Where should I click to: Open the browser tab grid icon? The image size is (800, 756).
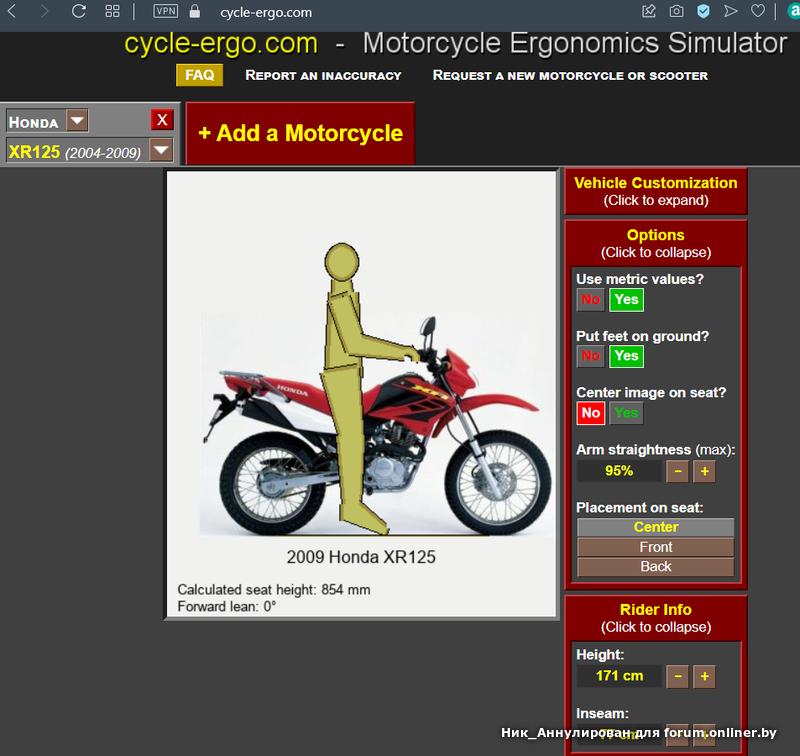(112, 11)
